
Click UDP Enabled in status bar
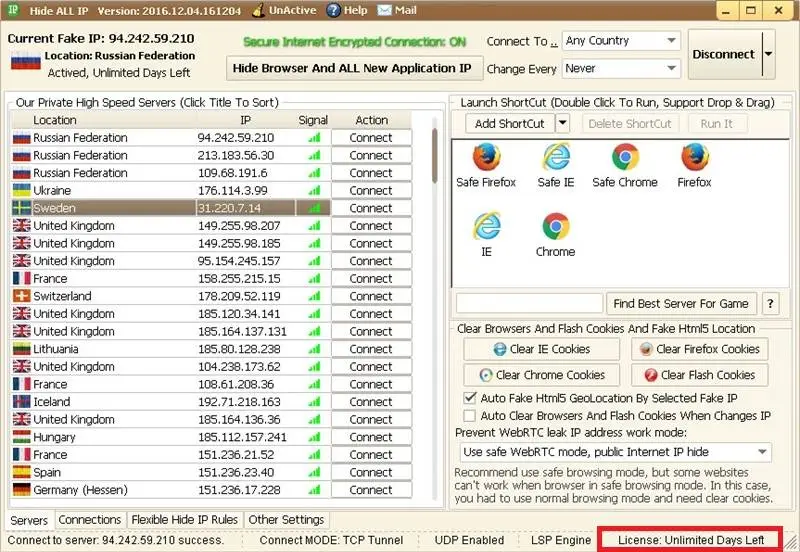point(469,540)
